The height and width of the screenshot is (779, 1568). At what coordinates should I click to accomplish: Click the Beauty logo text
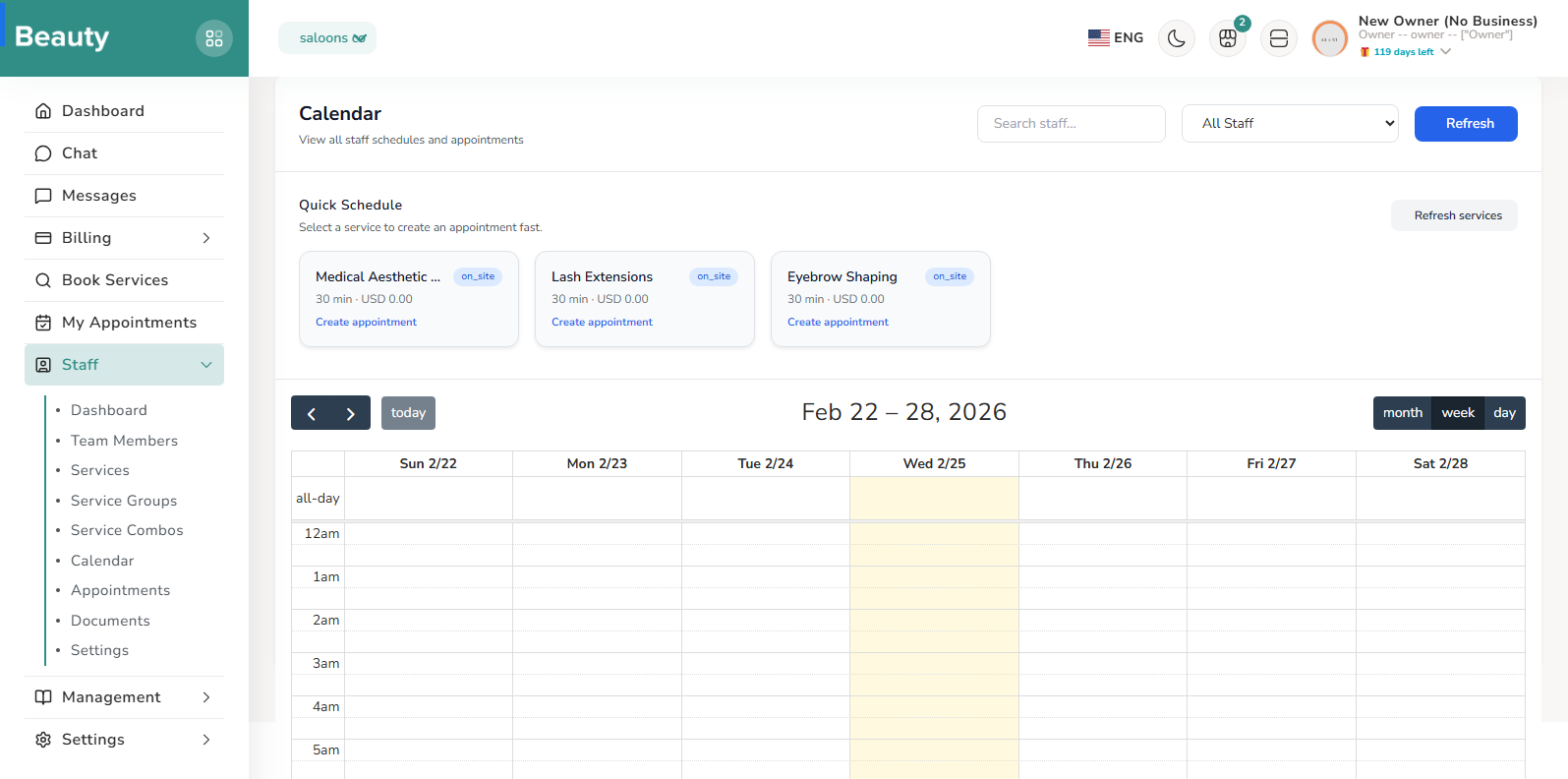click(62, 37)
